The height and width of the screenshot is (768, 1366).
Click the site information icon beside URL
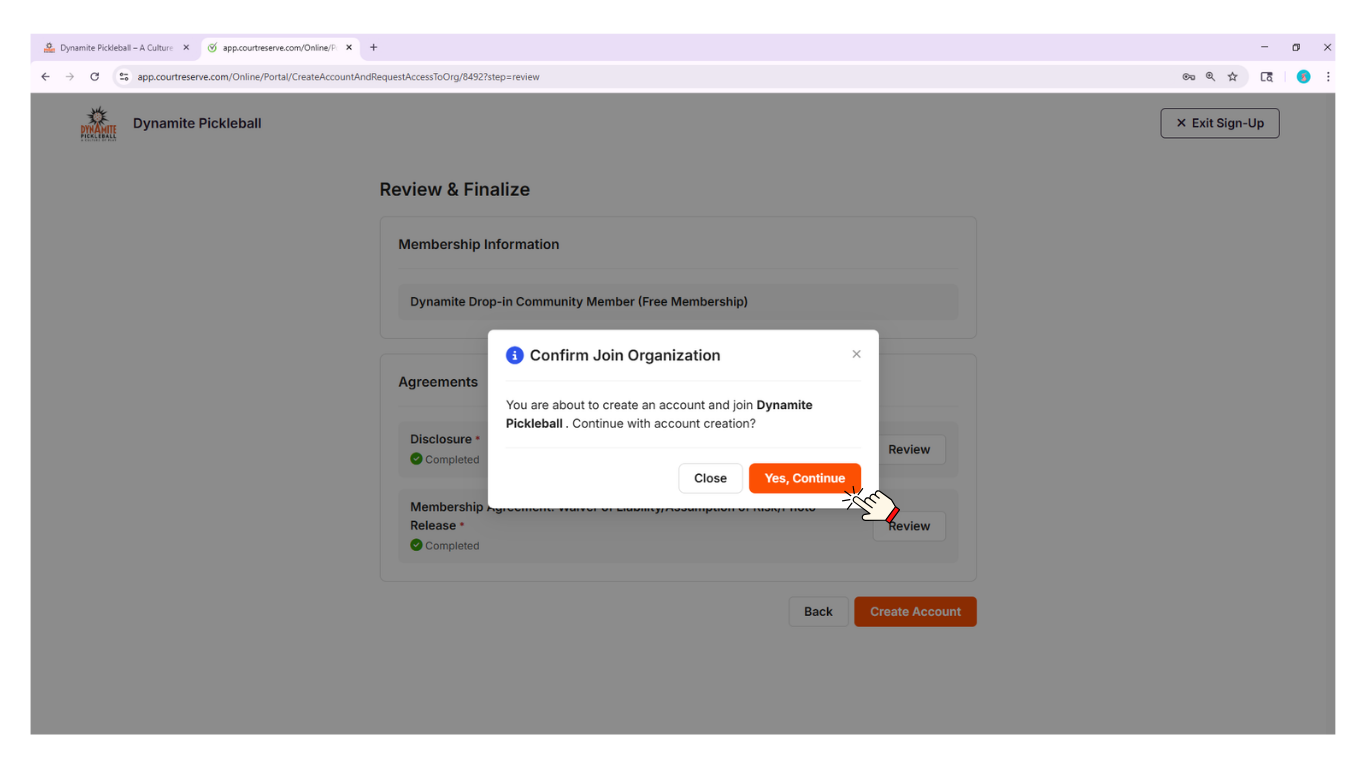(x=124, y=77)
